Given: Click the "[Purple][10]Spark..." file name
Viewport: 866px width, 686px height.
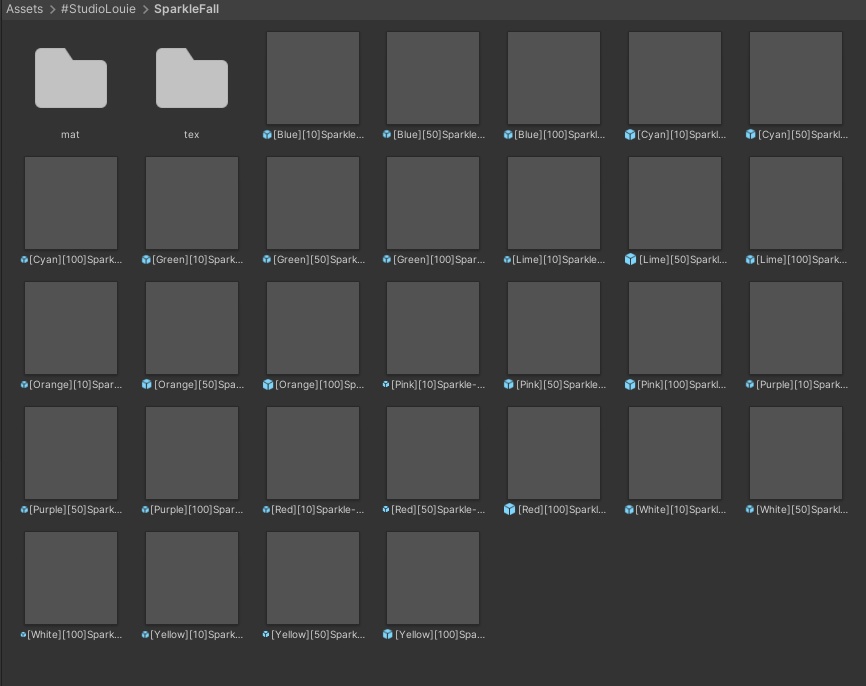Looking at the screenshot, I should click(802, 384).
